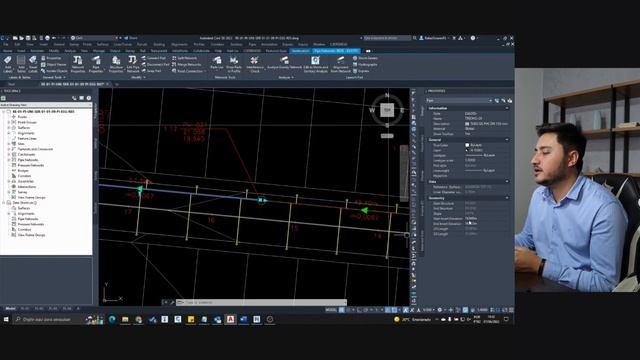
Task: Click the Add Labels ribbon icon
Action: coord(7,64)
